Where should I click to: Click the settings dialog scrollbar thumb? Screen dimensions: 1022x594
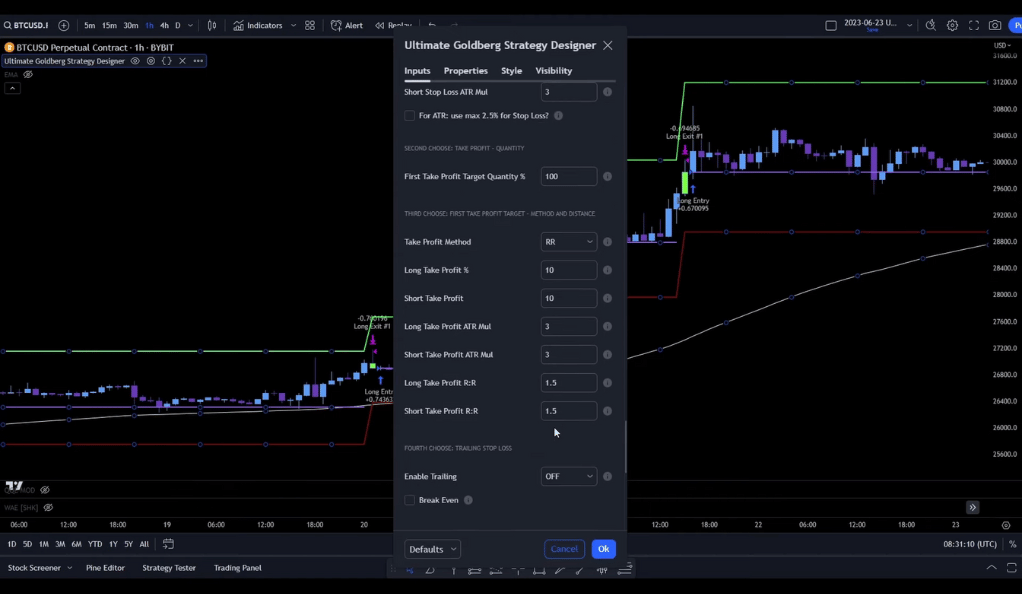point(625,447)
